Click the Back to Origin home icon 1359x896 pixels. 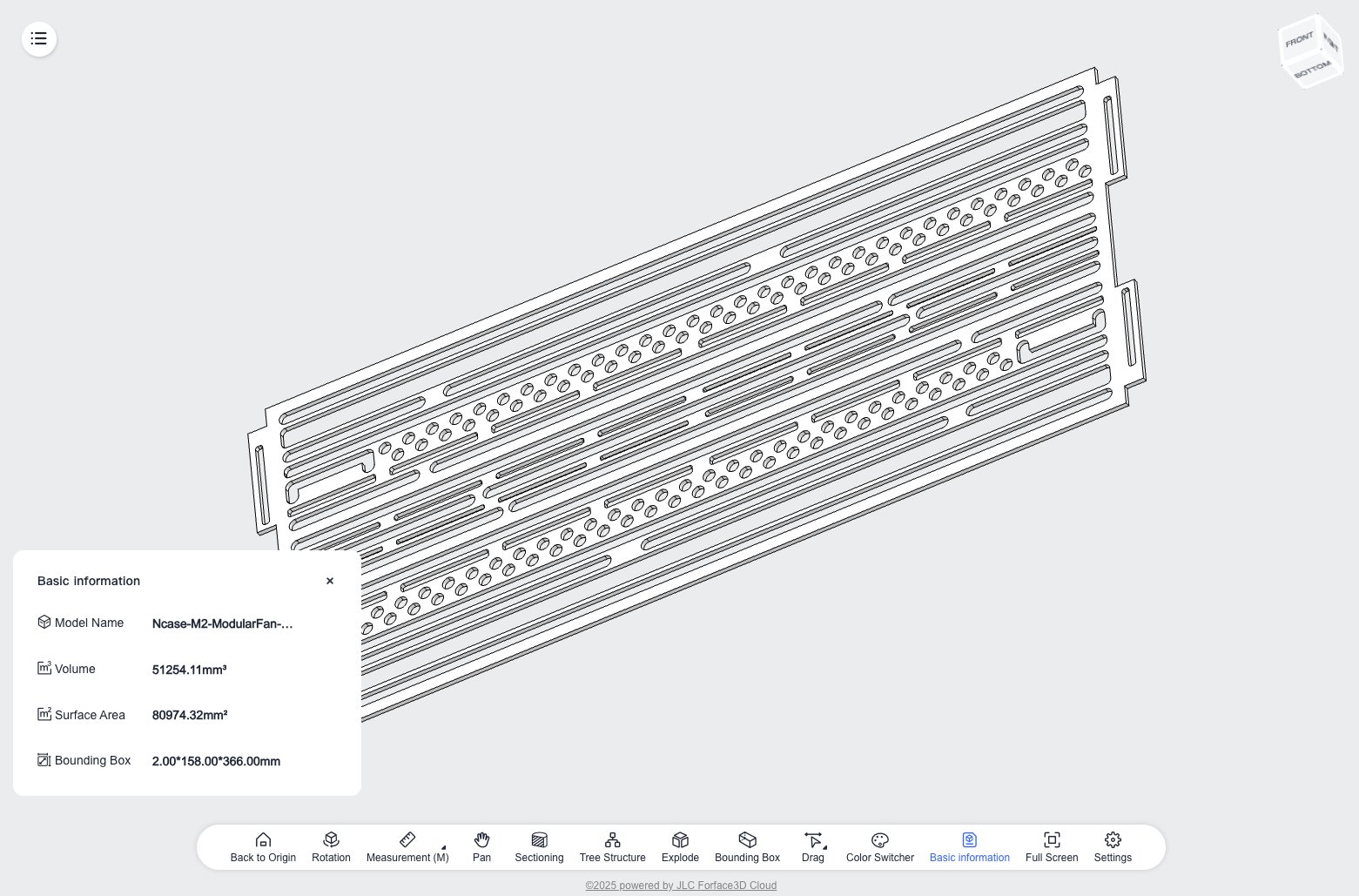pos(263,840)
